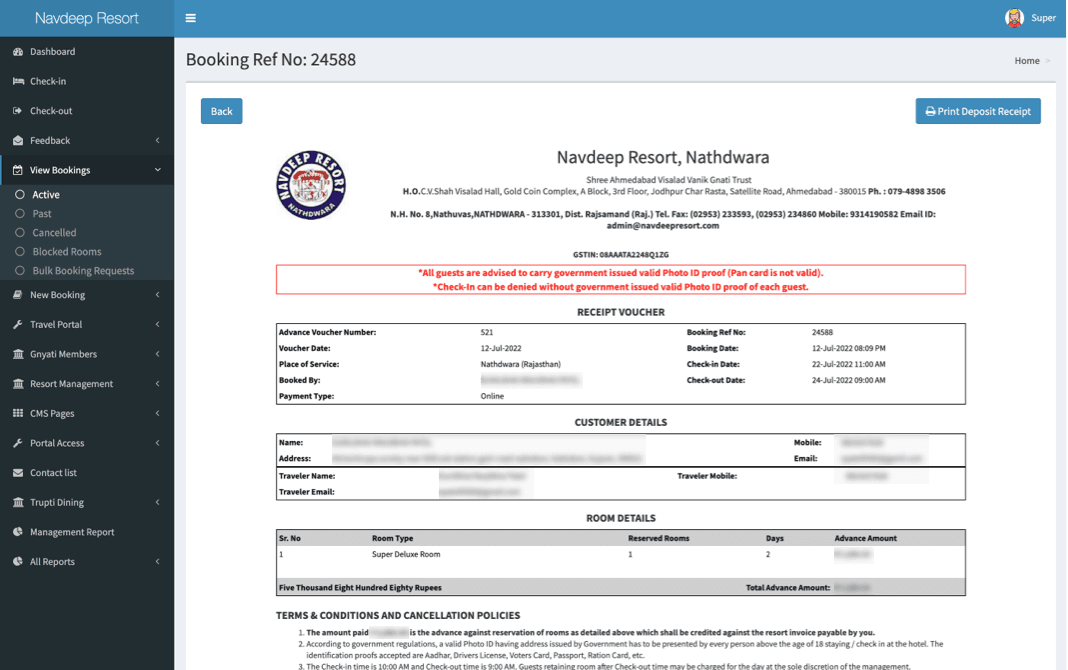This screenshot has height=670, width=1068.
Task: Click the Nathdwara (Rajasthan) place value
Action: pyautogui.click(x=520, y=364)
